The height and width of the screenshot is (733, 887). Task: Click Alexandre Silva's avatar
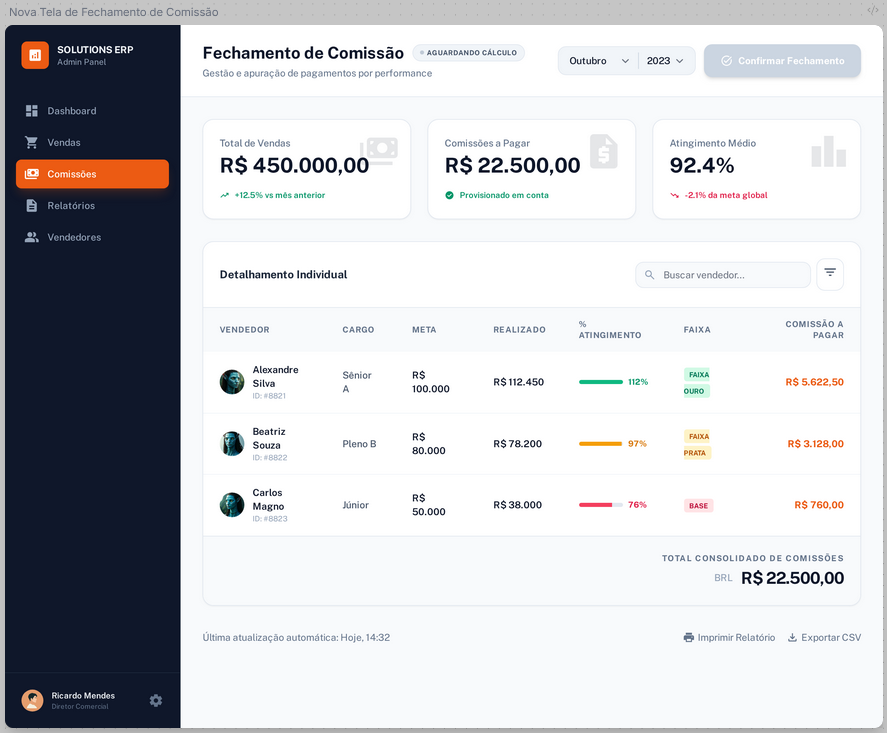(x=232, y=382)
